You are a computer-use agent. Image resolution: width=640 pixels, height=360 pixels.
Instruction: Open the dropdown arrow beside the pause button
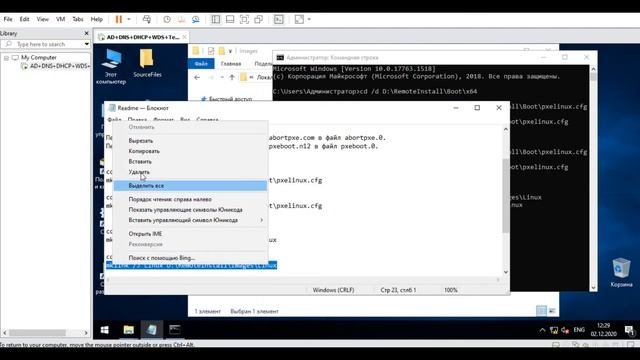[x=129, y=19]
